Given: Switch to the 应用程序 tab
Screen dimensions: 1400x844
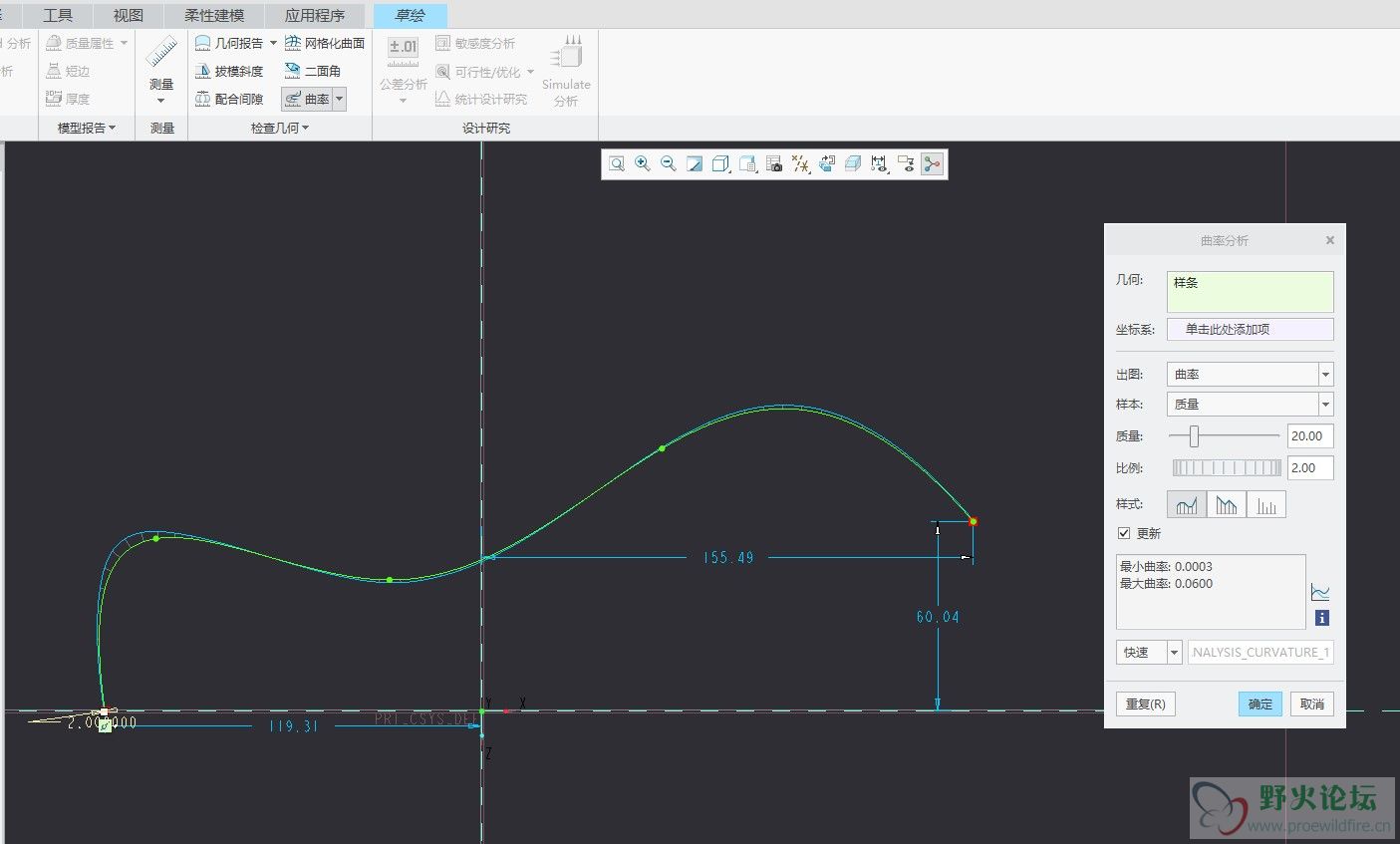Looking at the screenshot, I should pyautogui.click(x=315, y=15).
